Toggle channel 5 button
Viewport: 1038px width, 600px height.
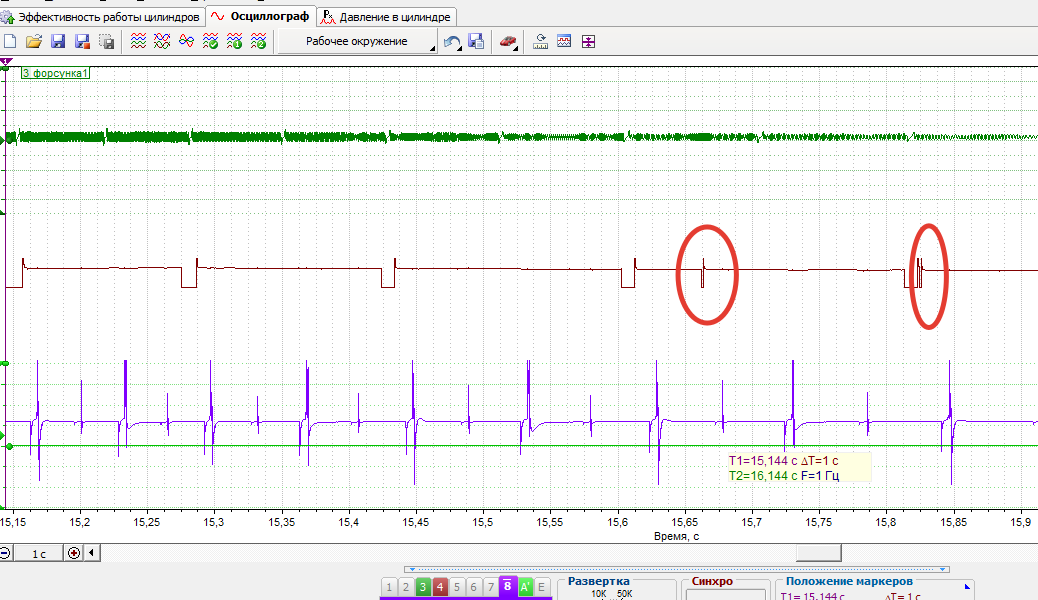pyautogui.click(x=457, y=587)
